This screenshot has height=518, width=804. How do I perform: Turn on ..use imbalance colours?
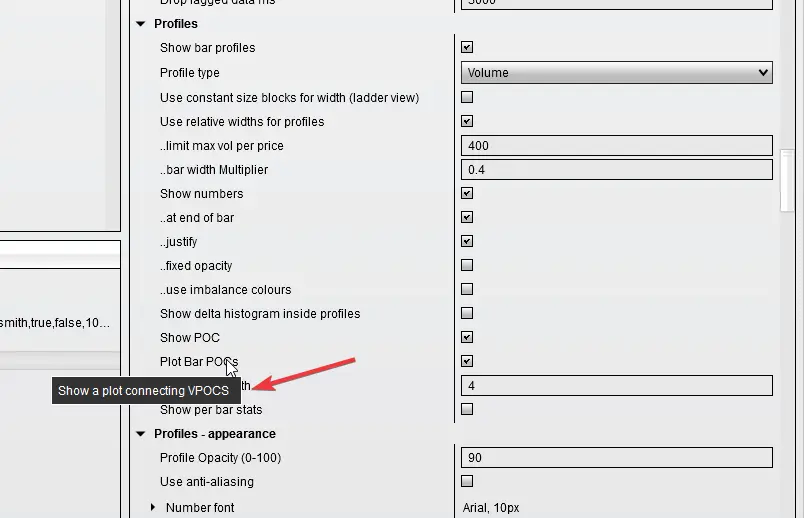coord(467,290)
